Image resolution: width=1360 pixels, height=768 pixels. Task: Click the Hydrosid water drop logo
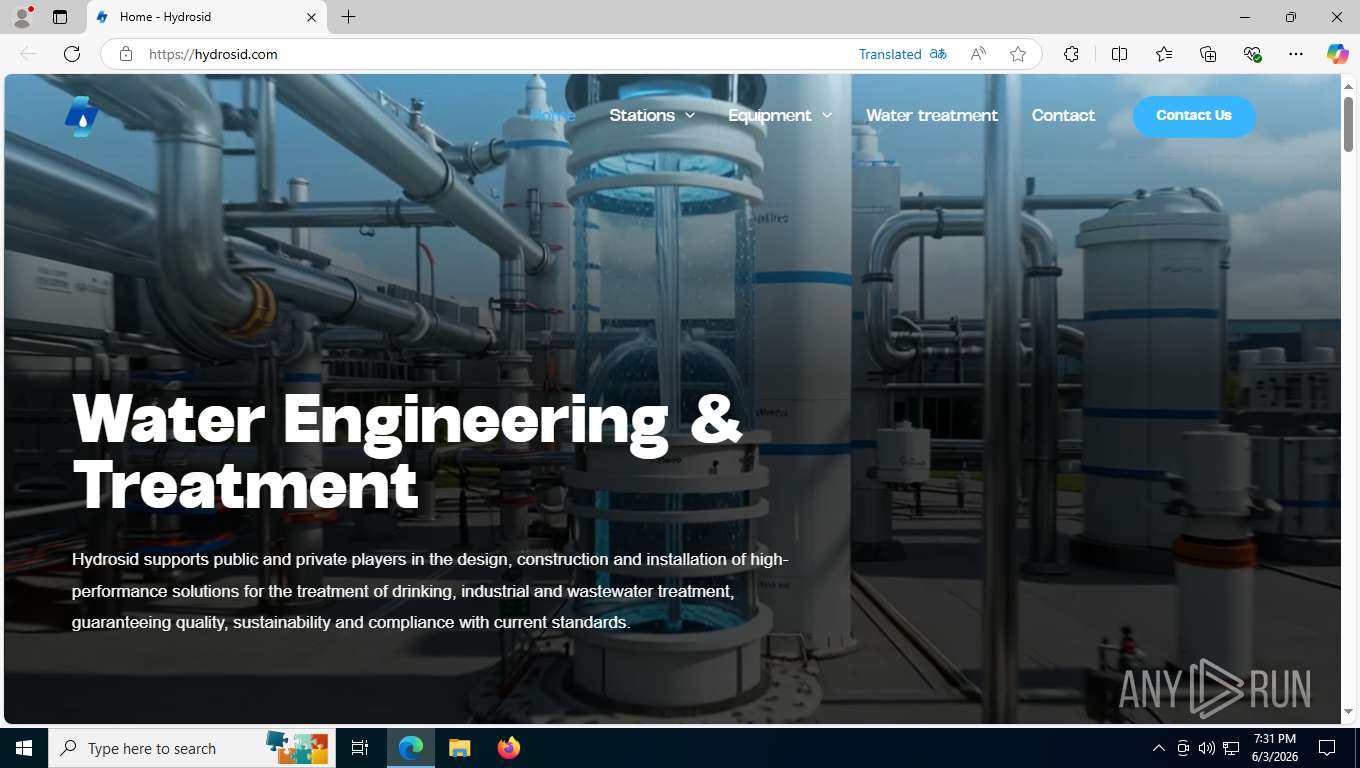[82, 116]
